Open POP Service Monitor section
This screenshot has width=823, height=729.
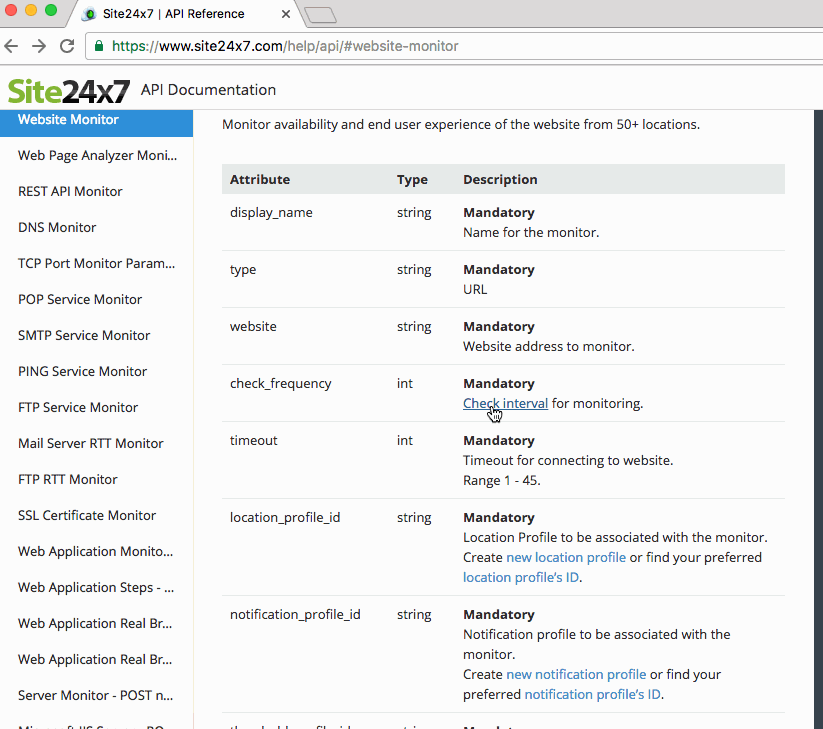click(80, 299)
